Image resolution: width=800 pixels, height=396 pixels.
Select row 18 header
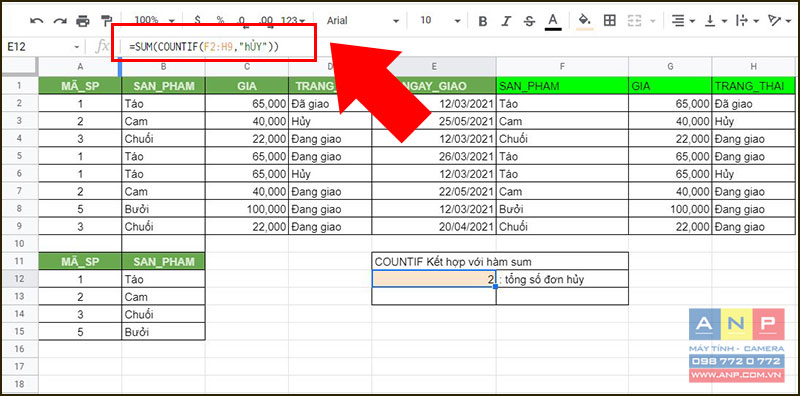(x=19, y=384)
